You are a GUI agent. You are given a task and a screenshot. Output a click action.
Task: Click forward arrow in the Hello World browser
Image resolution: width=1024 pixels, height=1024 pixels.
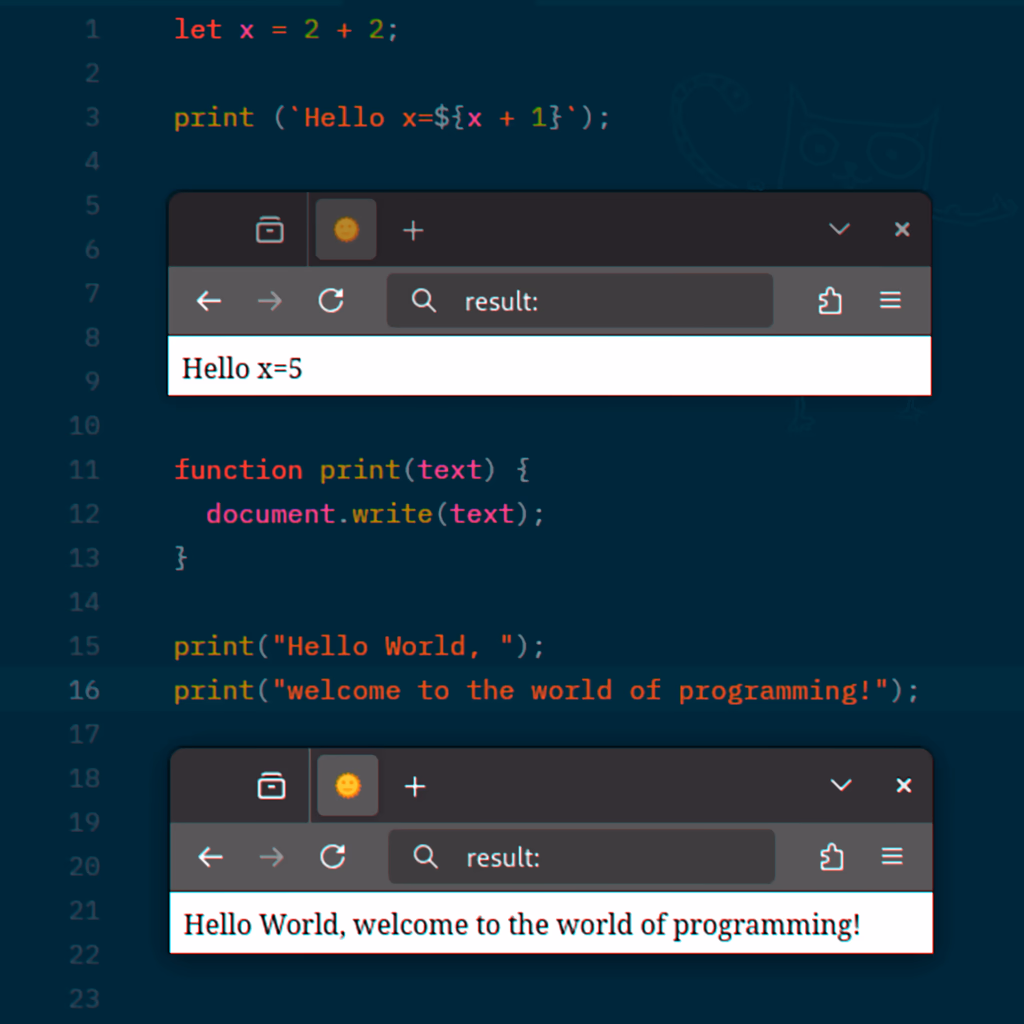271,857
